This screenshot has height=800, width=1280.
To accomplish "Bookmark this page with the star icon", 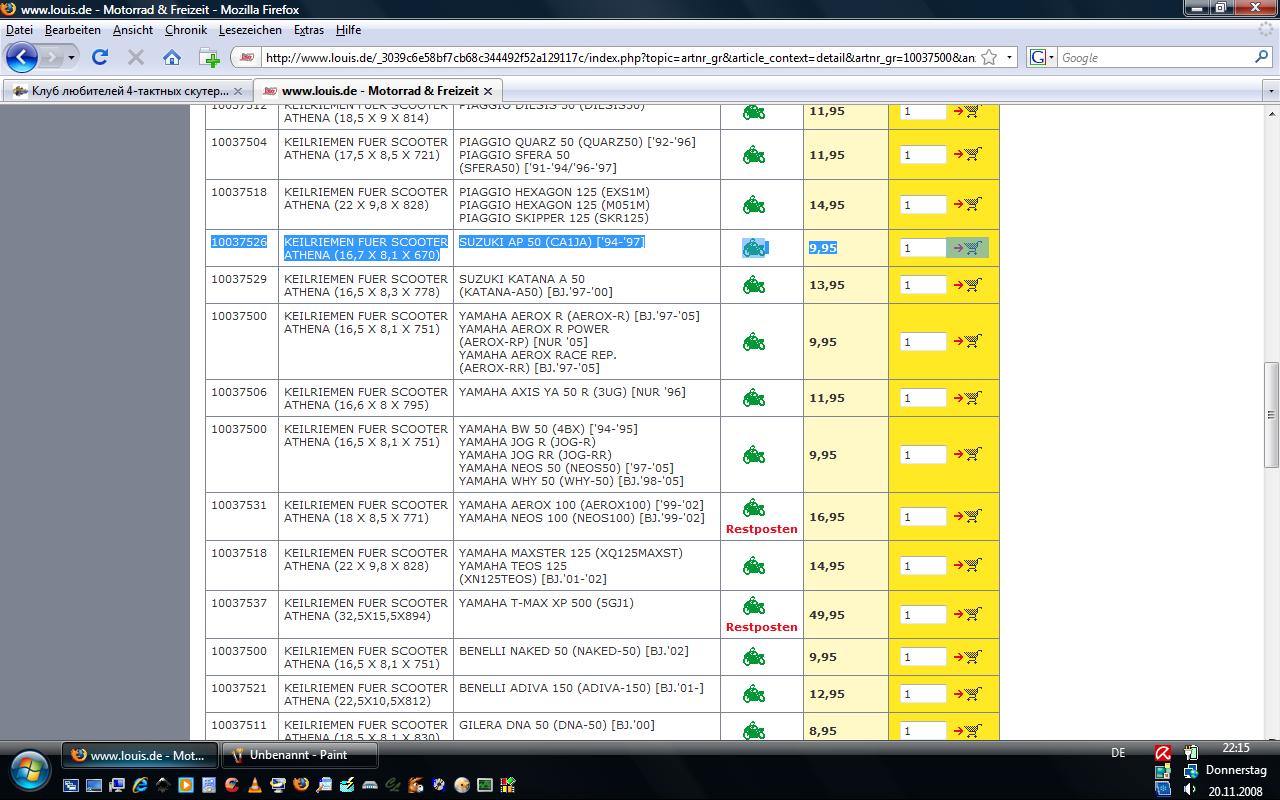I will 989,58.
